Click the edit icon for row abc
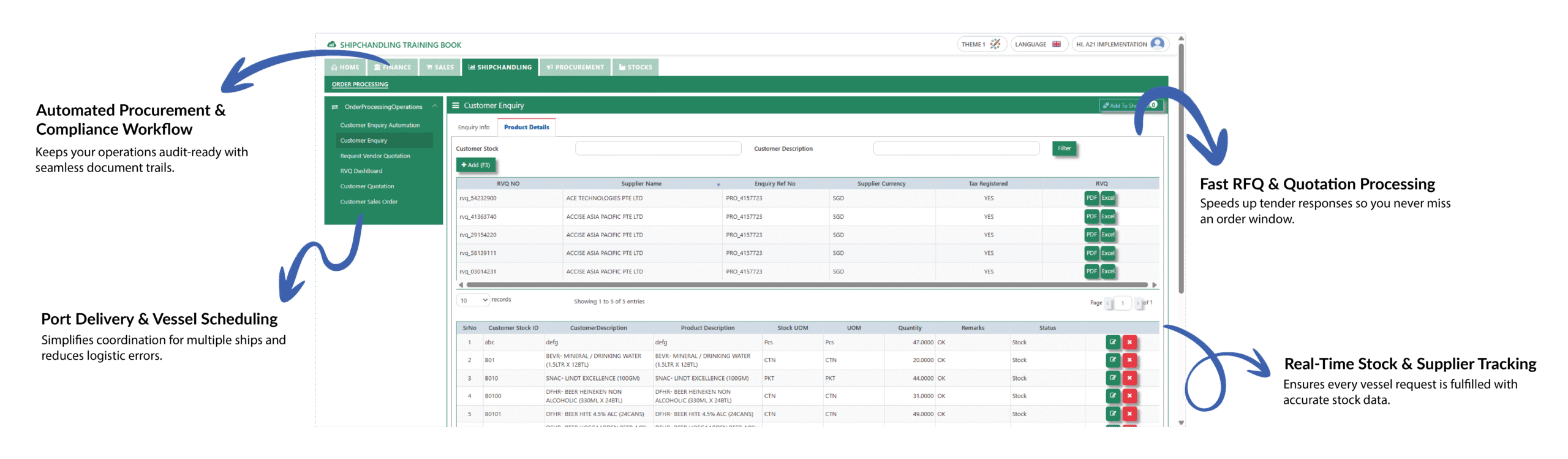 pos(1112,342)
